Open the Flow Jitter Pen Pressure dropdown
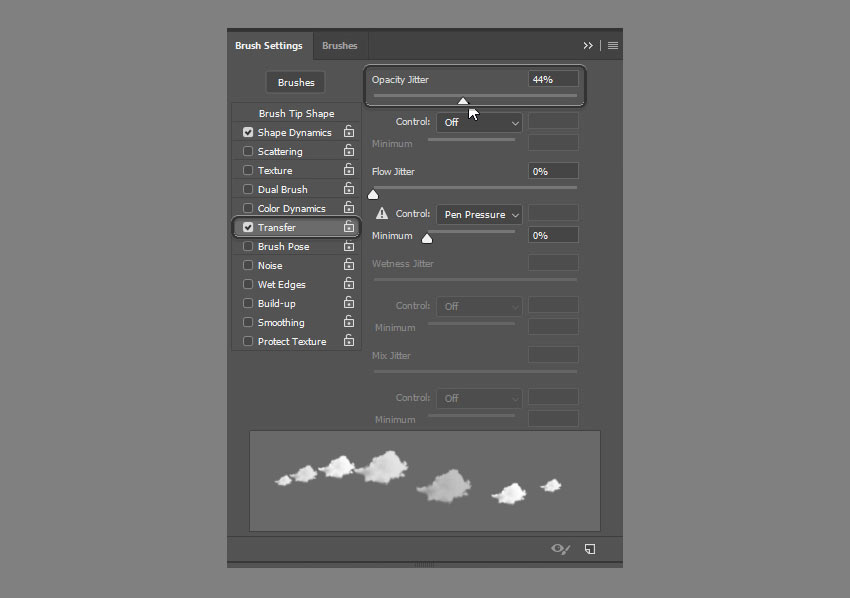 [479, 214]
